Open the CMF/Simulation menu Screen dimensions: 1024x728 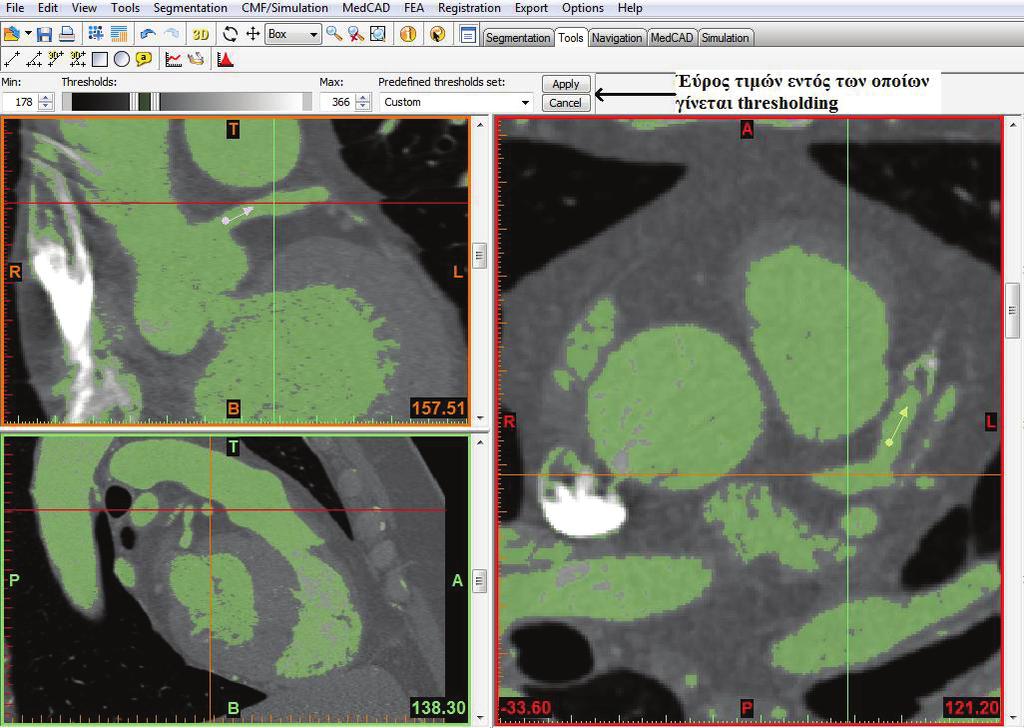click(x=285, y=8)
